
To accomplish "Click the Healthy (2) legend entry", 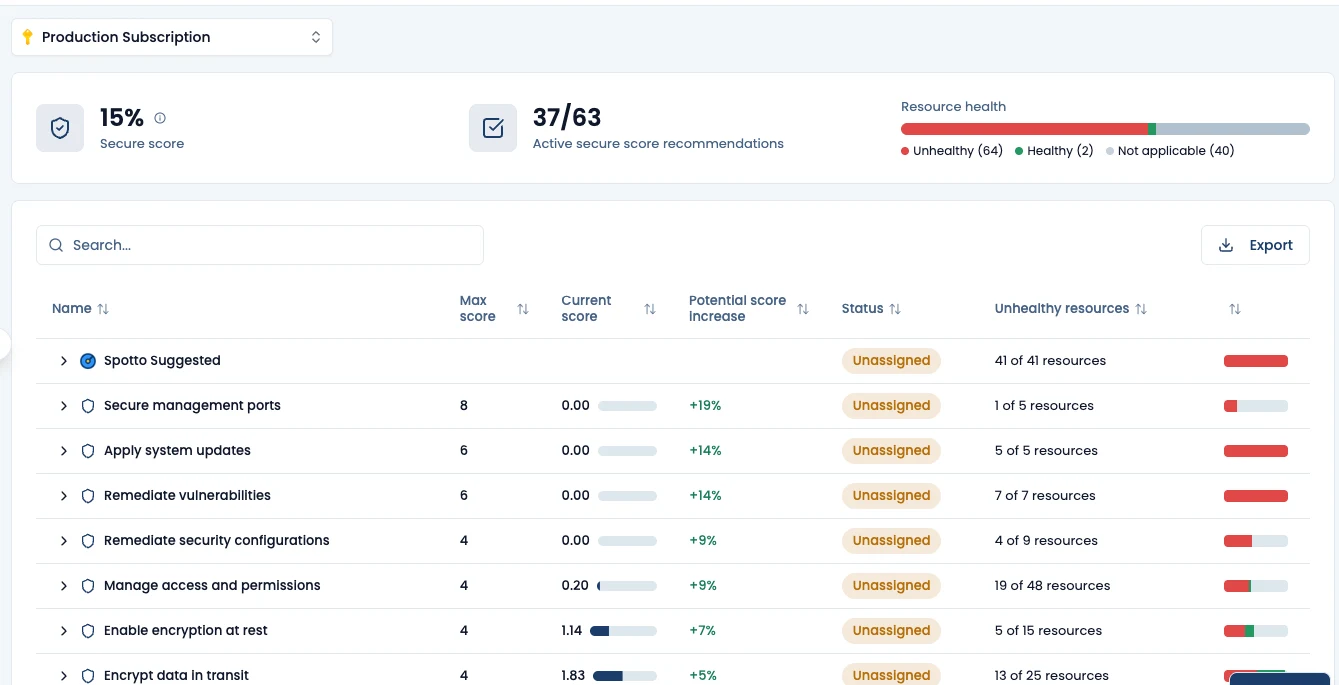I will tap(1054, 151).
